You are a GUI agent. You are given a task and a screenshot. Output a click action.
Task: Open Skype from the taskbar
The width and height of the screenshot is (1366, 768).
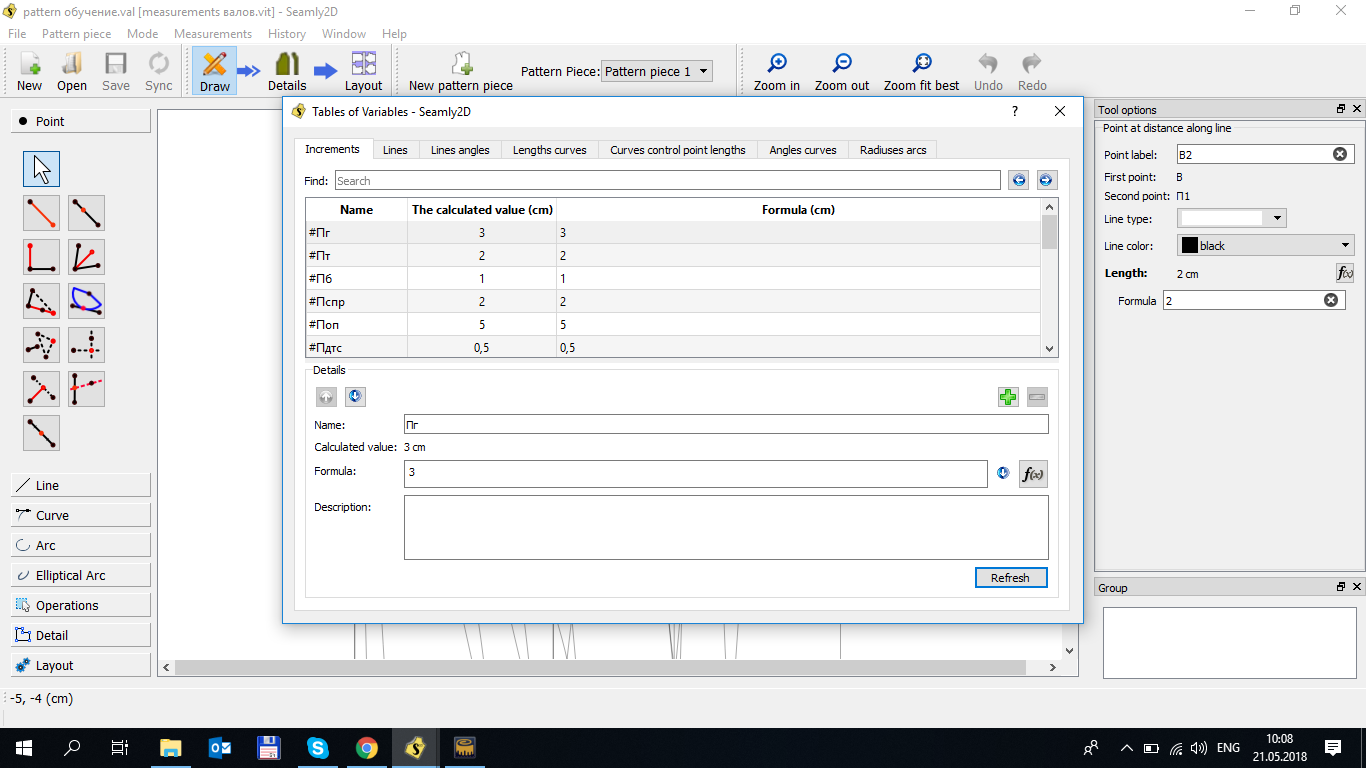(318, 747)
